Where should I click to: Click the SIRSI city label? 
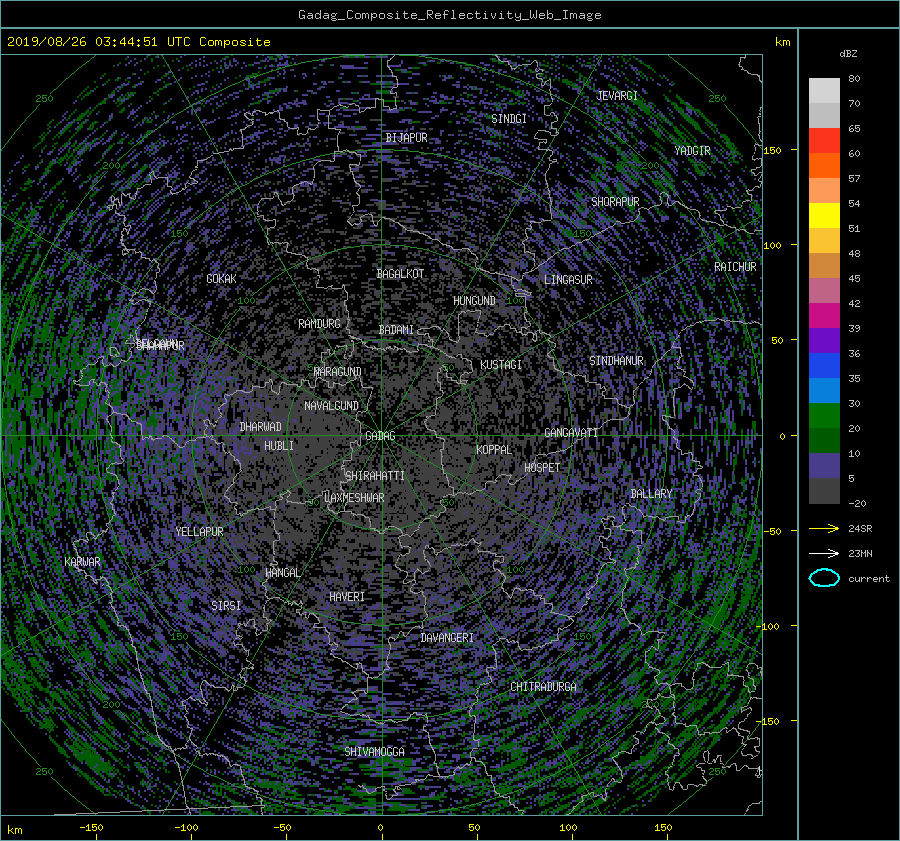pos(226,606)
